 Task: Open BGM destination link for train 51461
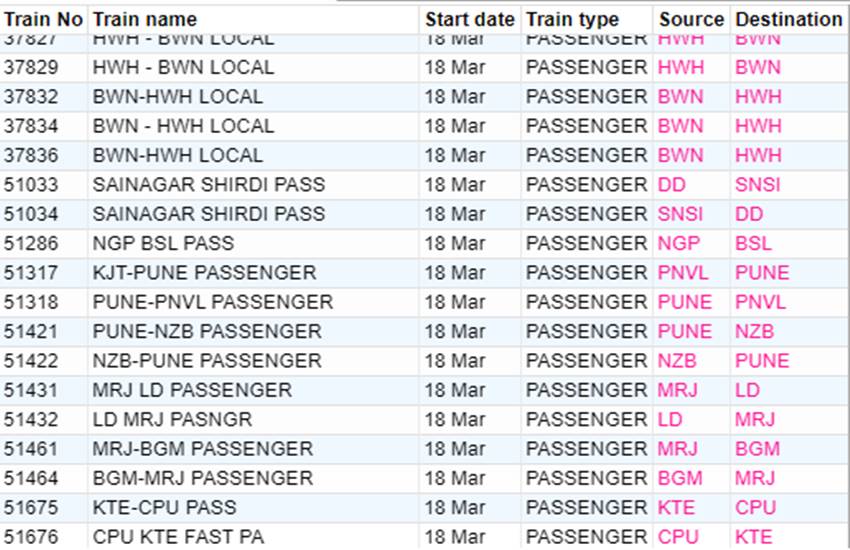[x=757, y=449]
